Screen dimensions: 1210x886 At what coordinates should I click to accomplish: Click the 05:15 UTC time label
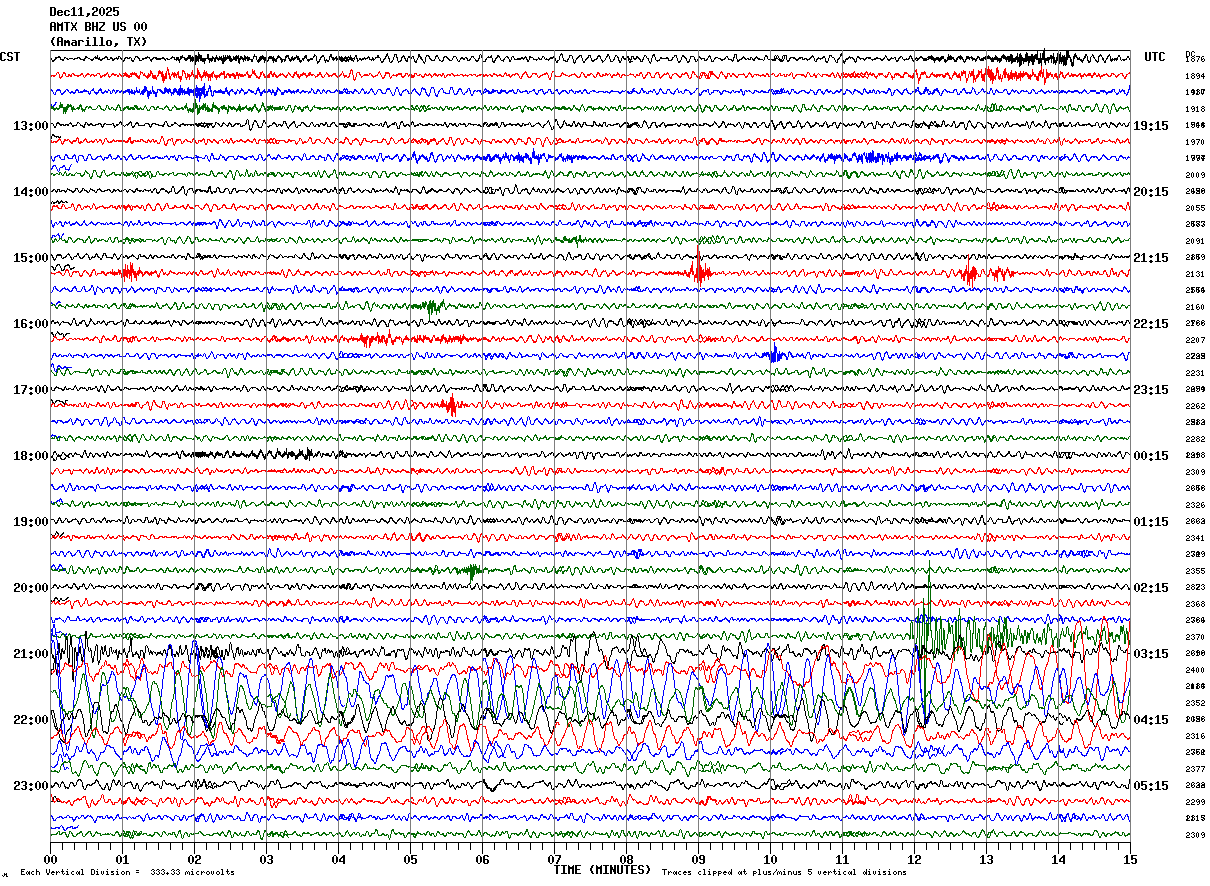(1151, 786)
